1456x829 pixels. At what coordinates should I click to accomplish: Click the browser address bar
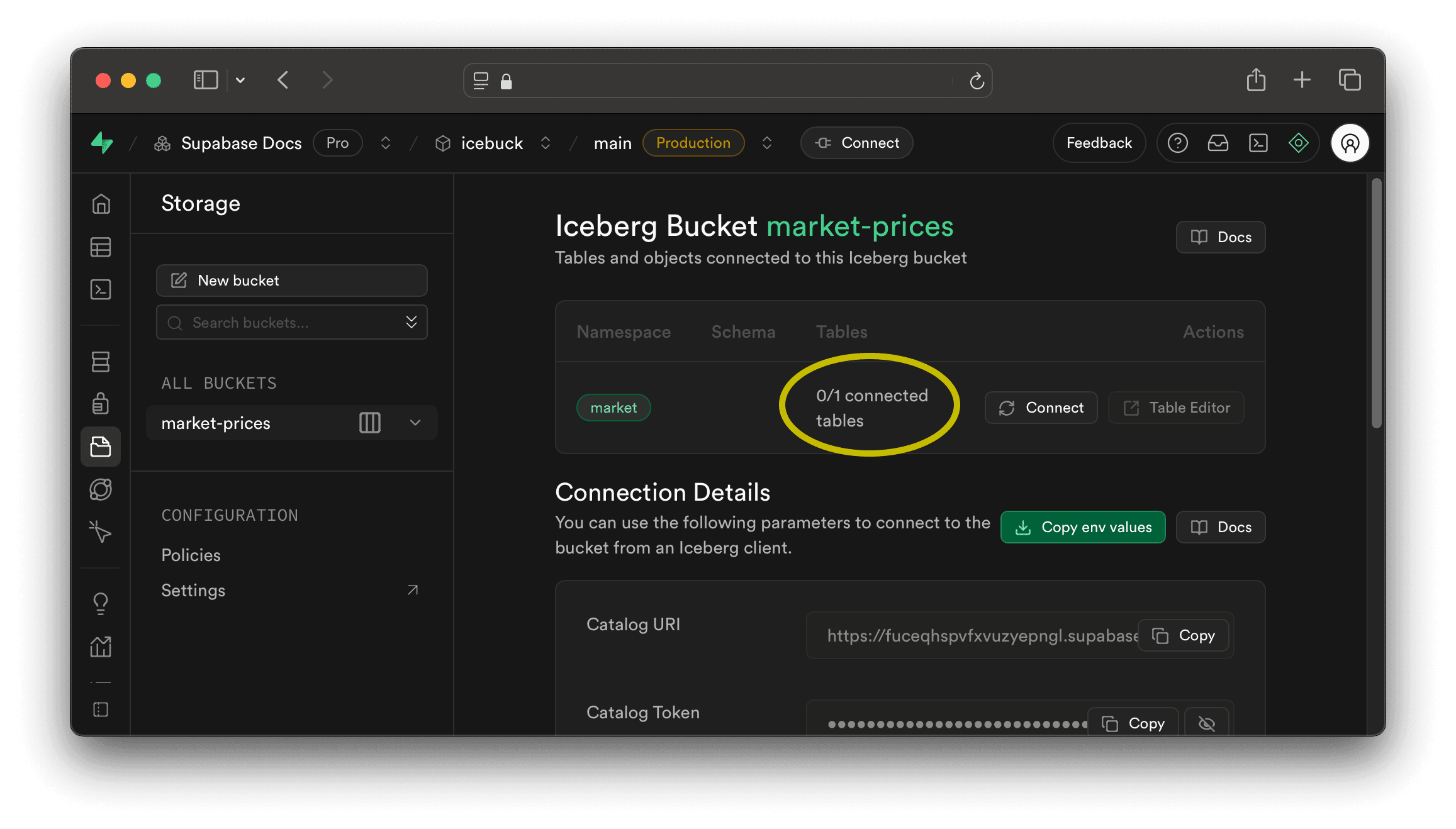pos(728,81)
